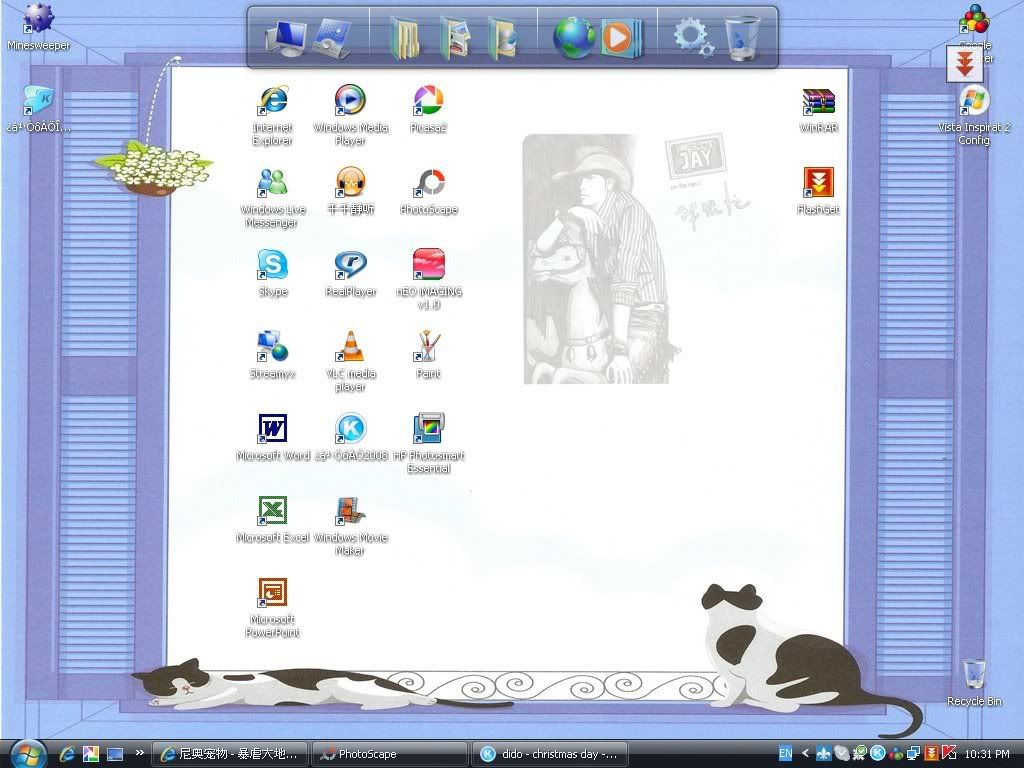Expand the Quick Launch overflow chevron
This screenshot has width=1024, height=768.
pos(139,753)
